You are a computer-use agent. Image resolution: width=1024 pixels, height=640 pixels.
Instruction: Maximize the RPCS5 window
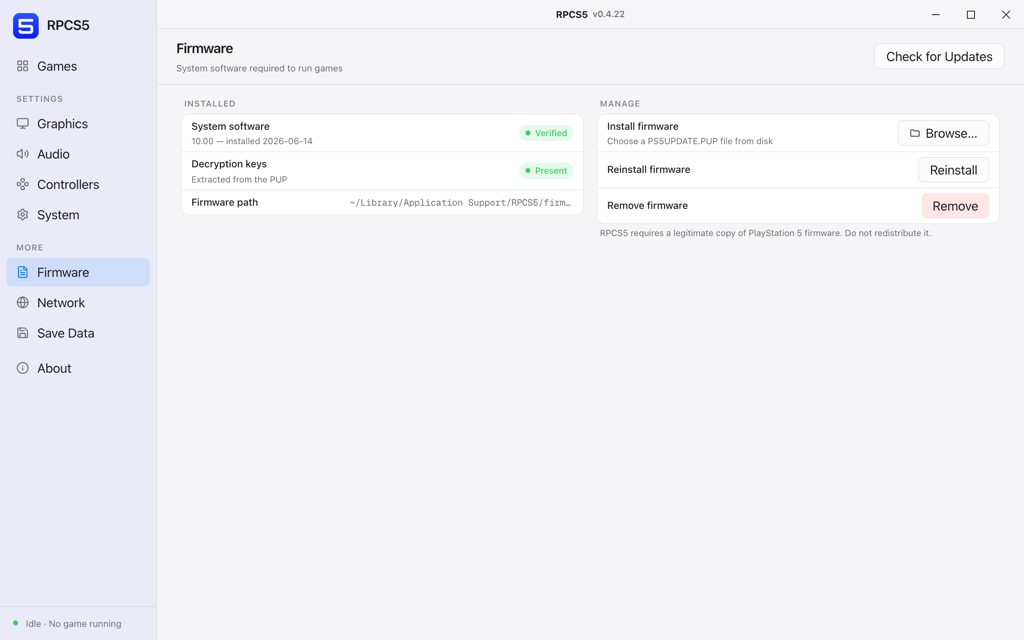[x=971, y=14]
